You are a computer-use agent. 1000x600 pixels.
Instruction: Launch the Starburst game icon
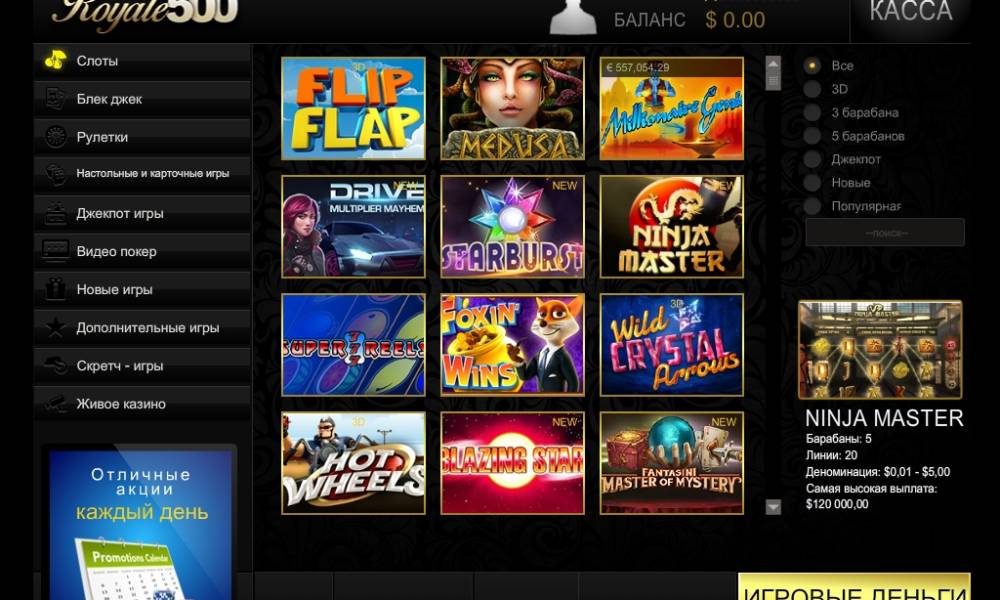512,226
